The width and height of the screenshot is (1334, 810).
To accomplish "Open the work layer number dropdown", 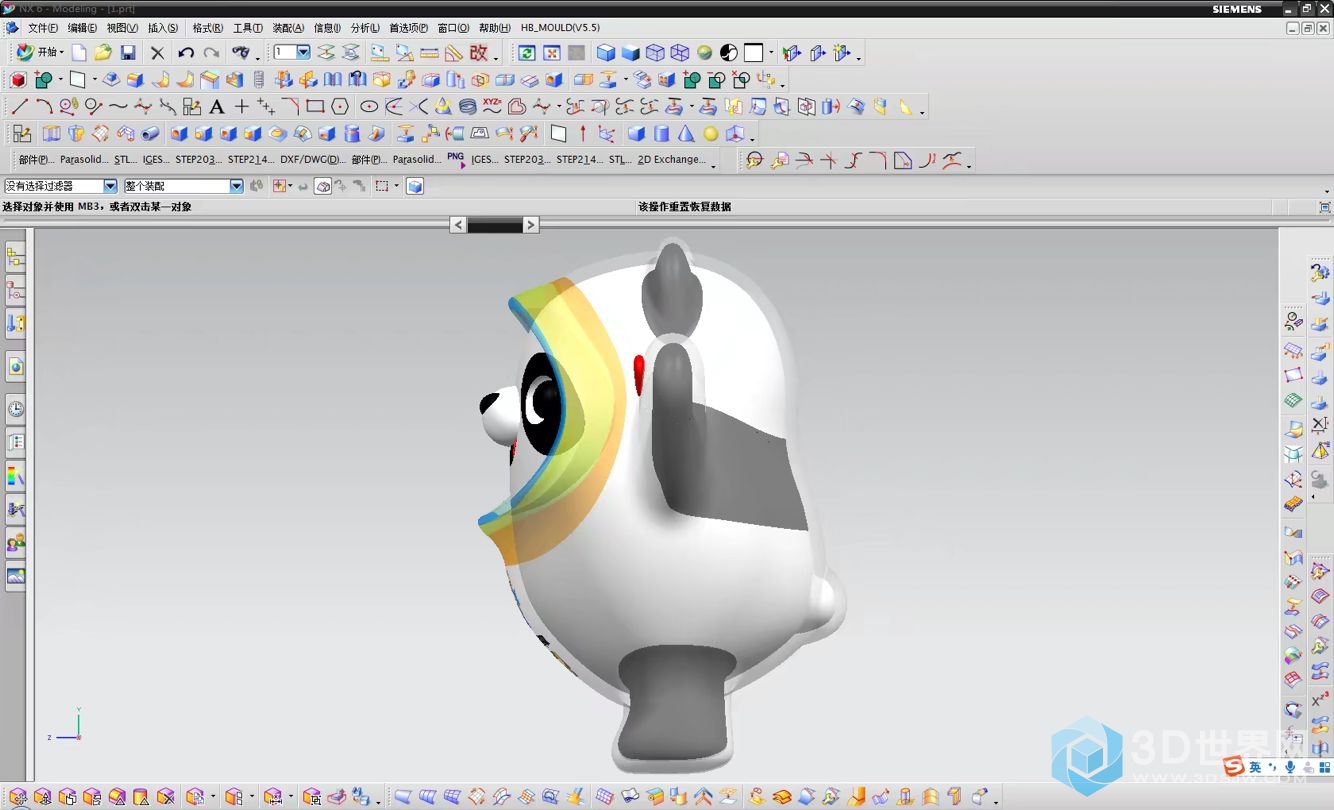I will click(x=303, y=52).
